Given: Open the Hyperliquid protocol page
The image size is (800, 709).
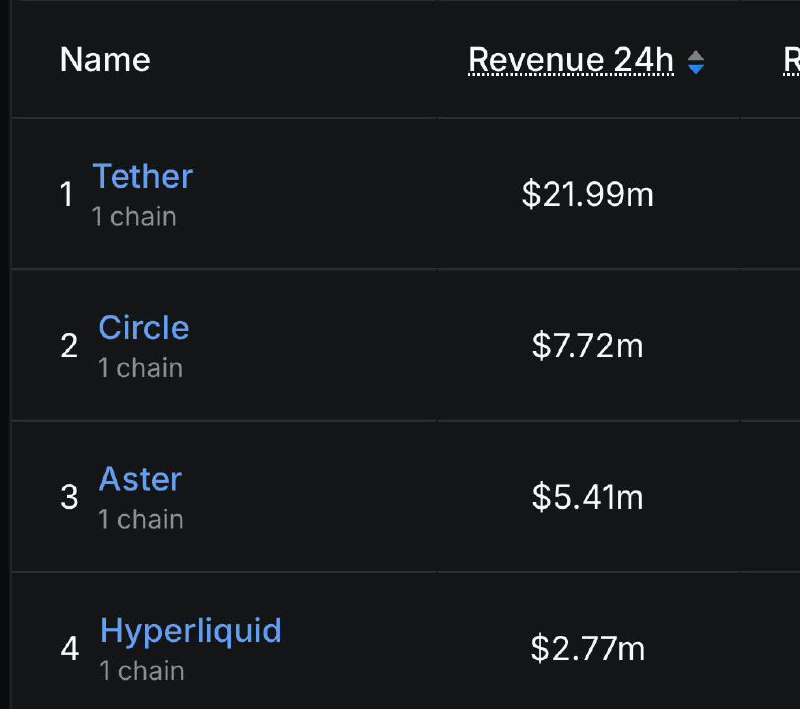Looking at the screenshot, I should (x=190, y=631).
